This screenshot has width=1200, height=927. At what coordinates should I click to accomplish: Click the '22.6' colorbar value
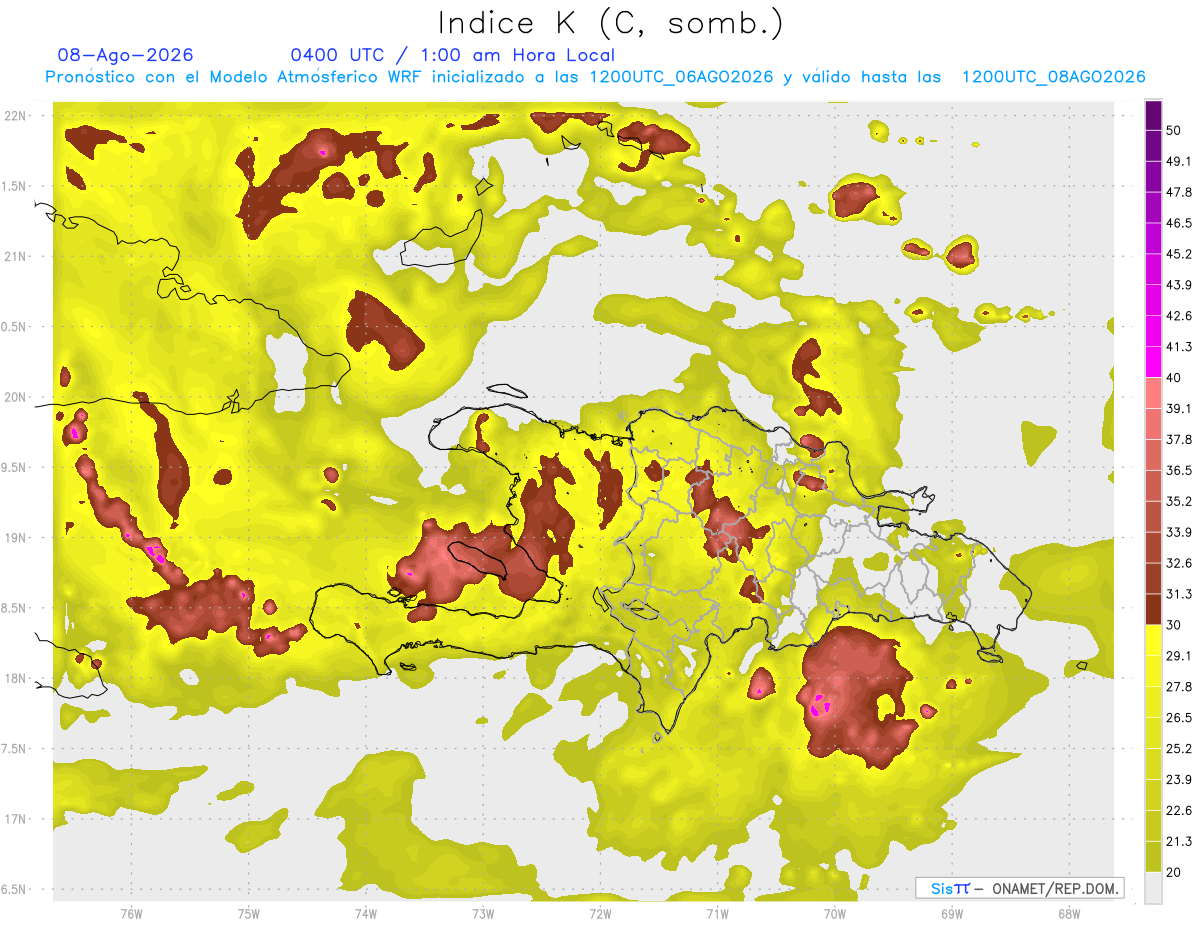tap(1180, 810)
